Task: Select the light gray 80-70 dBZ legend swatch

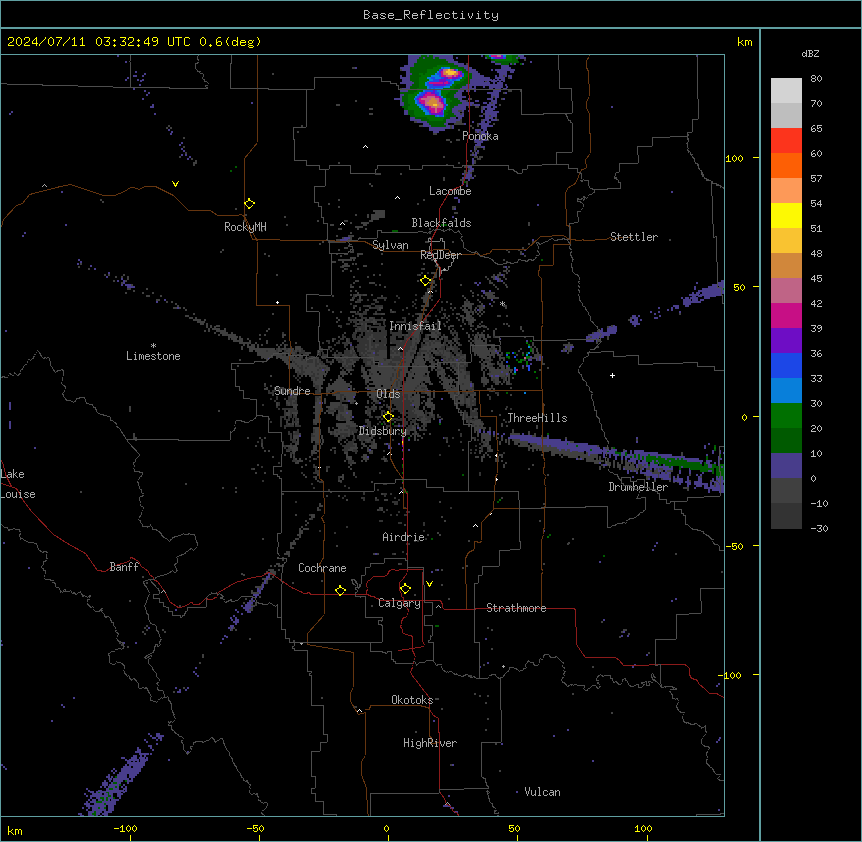Action: pyautogui.click(x=786, y=91)
